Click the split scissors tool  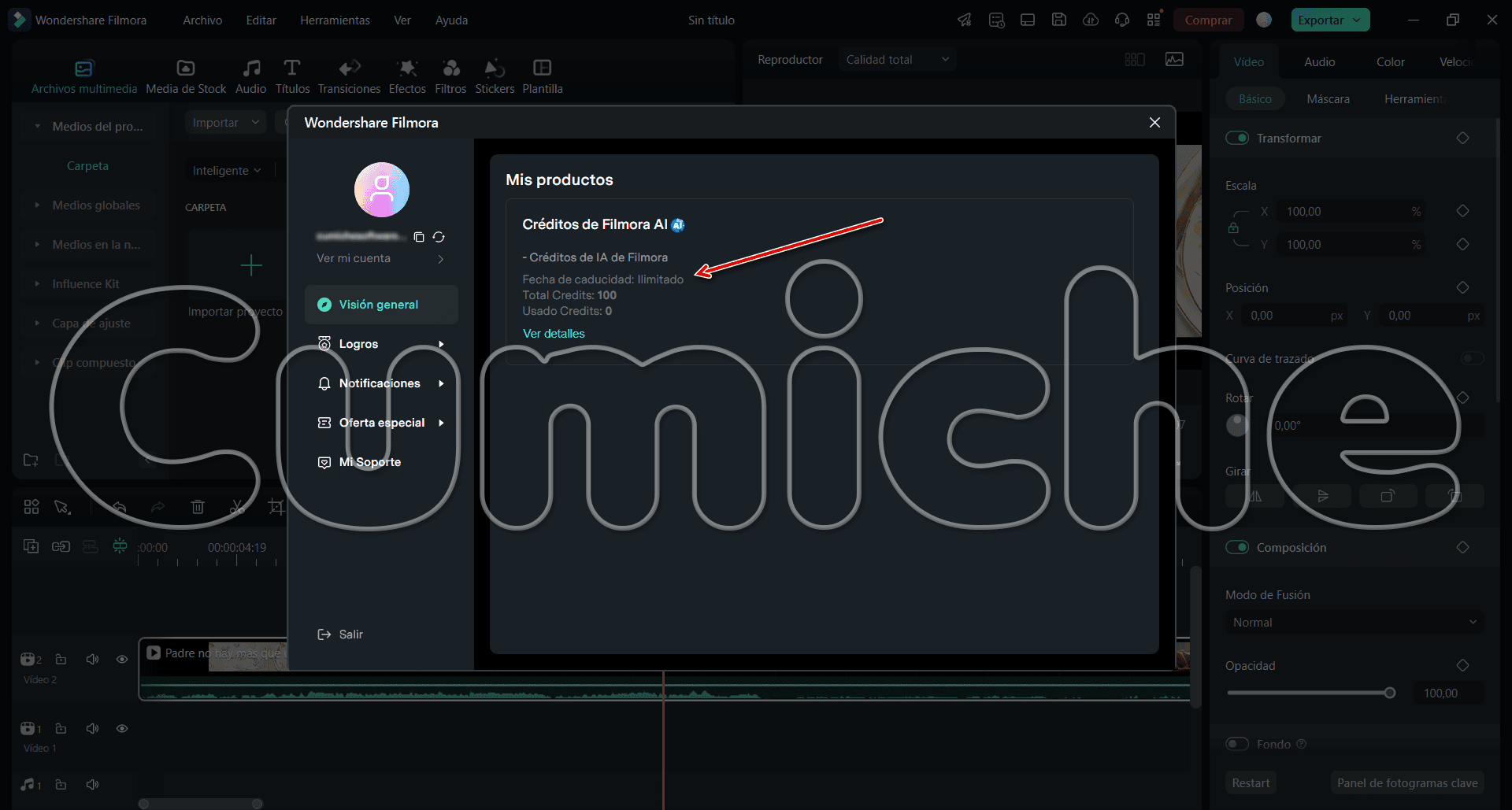tap(237, 507)
